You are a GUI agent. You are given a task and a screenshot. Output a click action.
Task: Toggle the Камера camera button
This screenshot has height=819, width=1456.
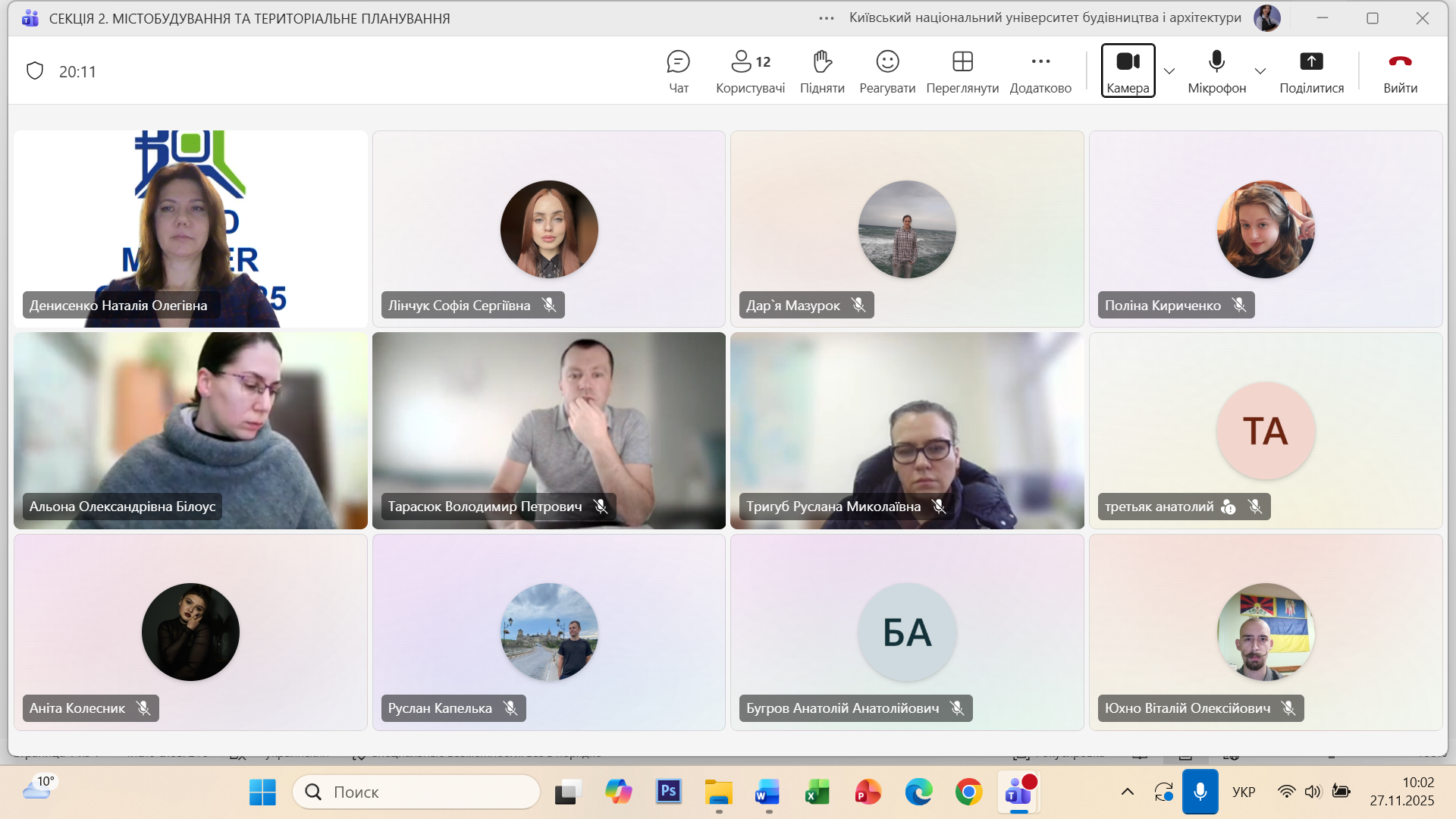(1128, 70)
